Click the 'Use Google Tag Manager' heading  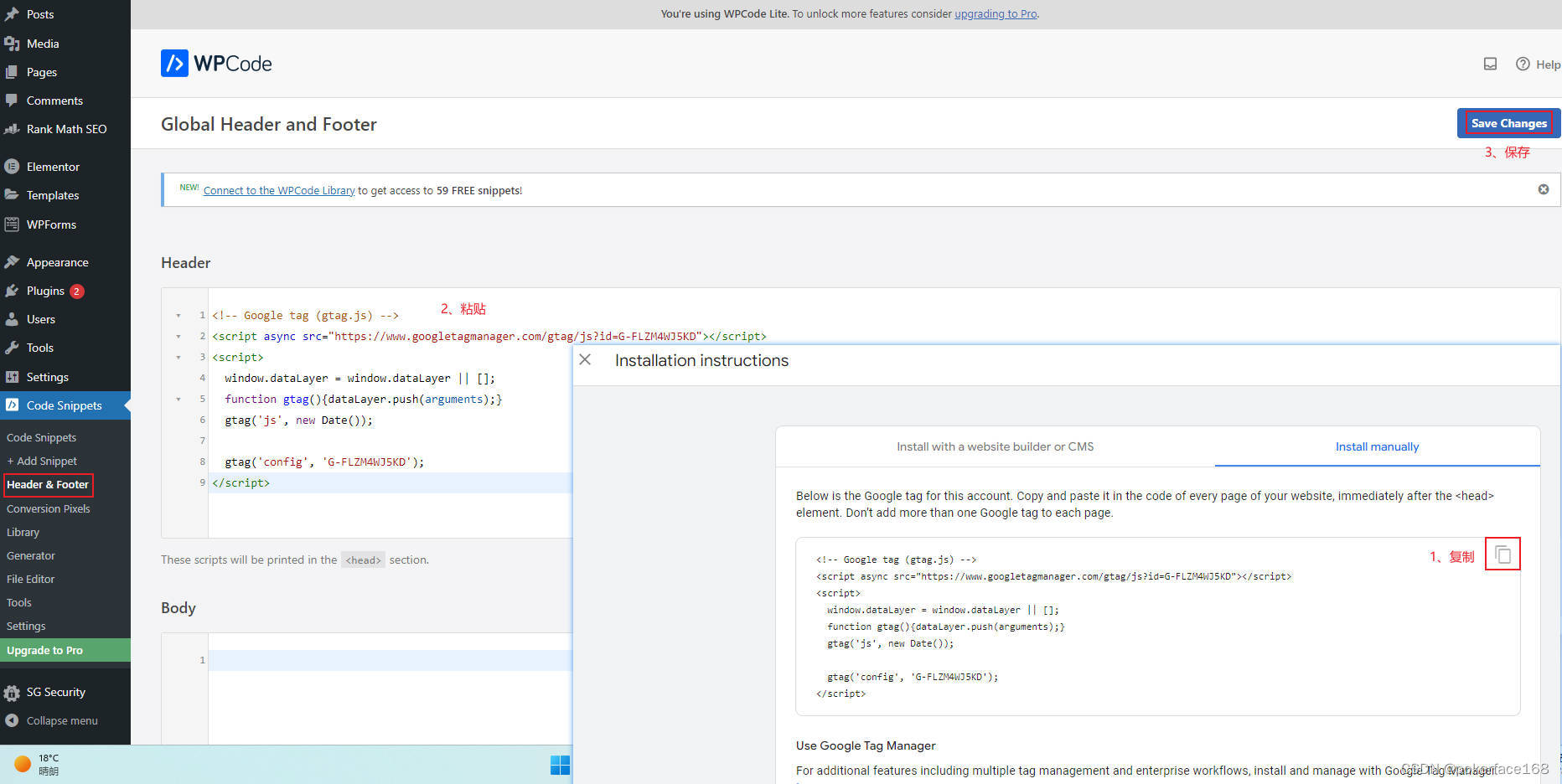pyautogui.click(x=866, y=745)
